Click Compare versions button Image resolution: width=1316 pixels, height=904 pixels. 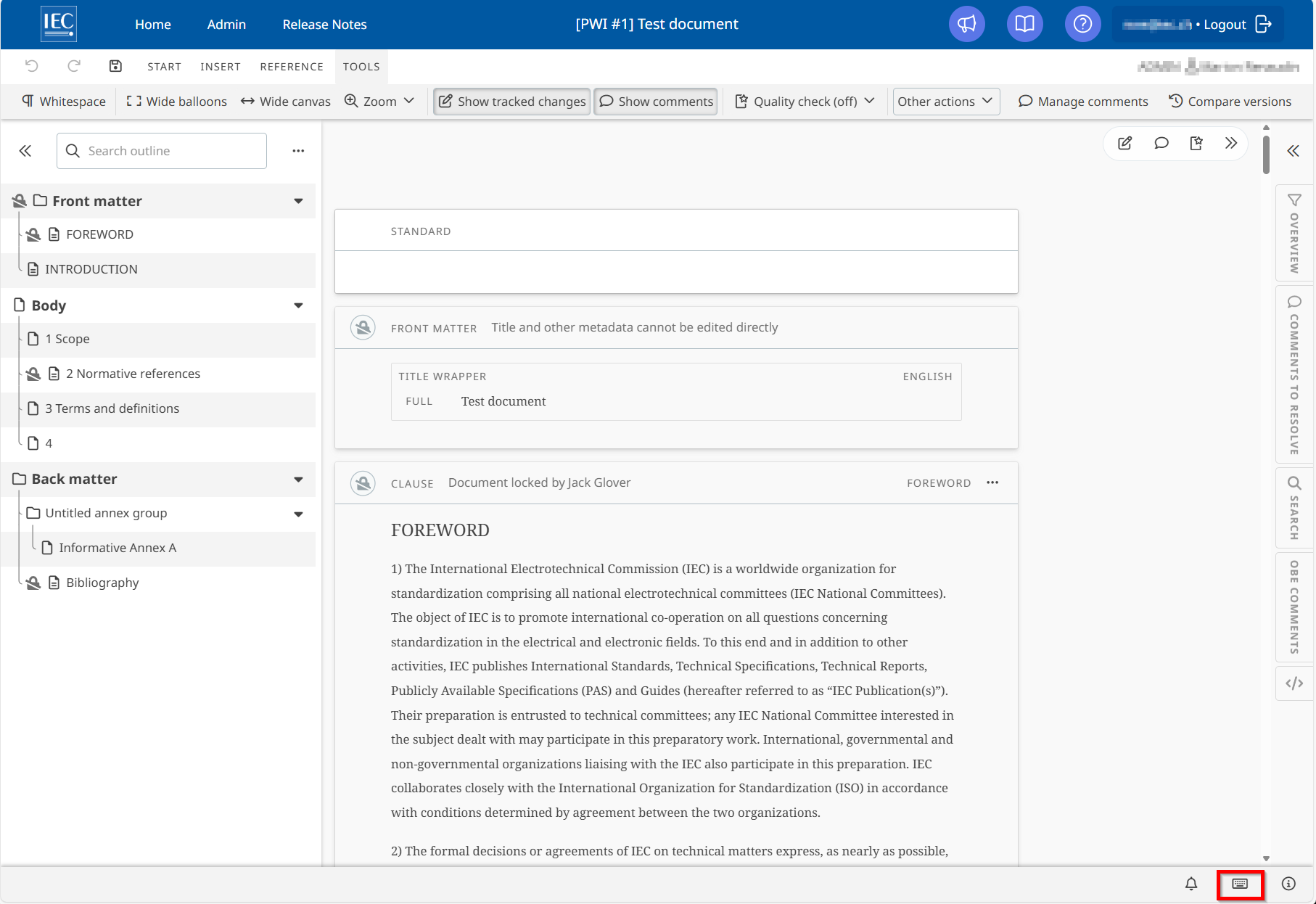[1230, 102]
